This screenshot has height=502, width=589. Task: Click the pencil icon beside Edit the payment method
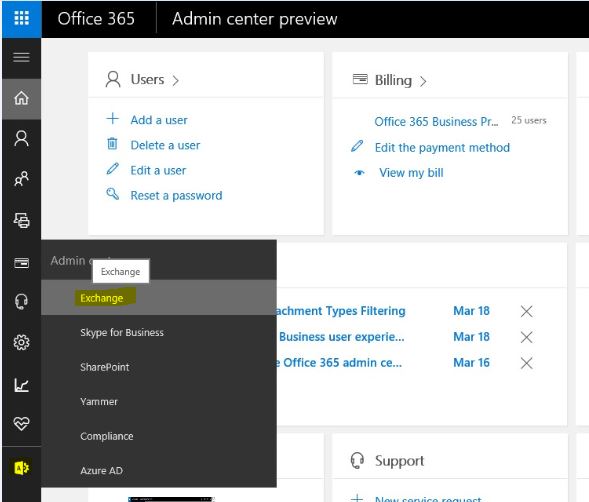point(357,146)
